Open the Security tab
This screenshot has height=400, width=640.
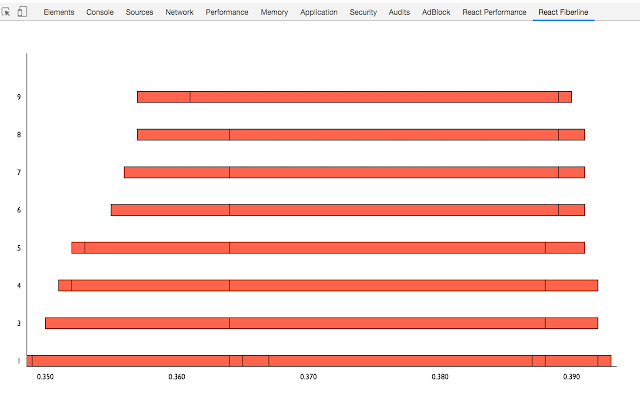[x=363, y=12]
